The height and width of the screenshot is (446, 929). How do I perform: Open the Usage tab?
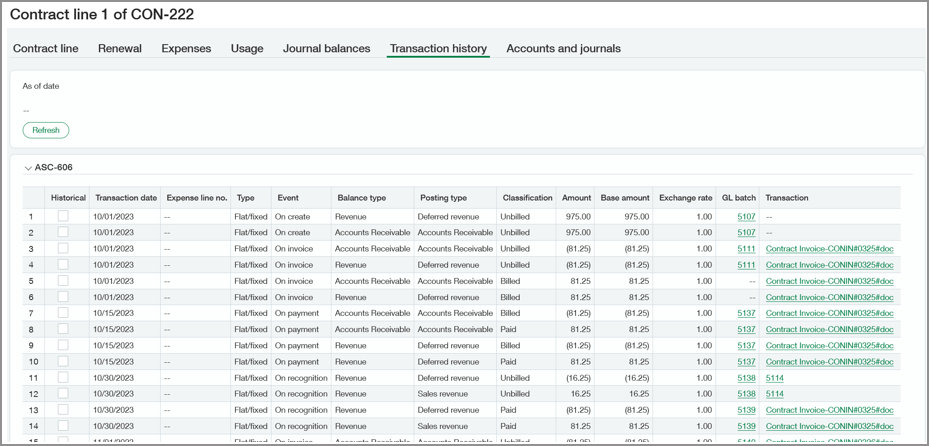pyautogui.click(x=247, y=48)
